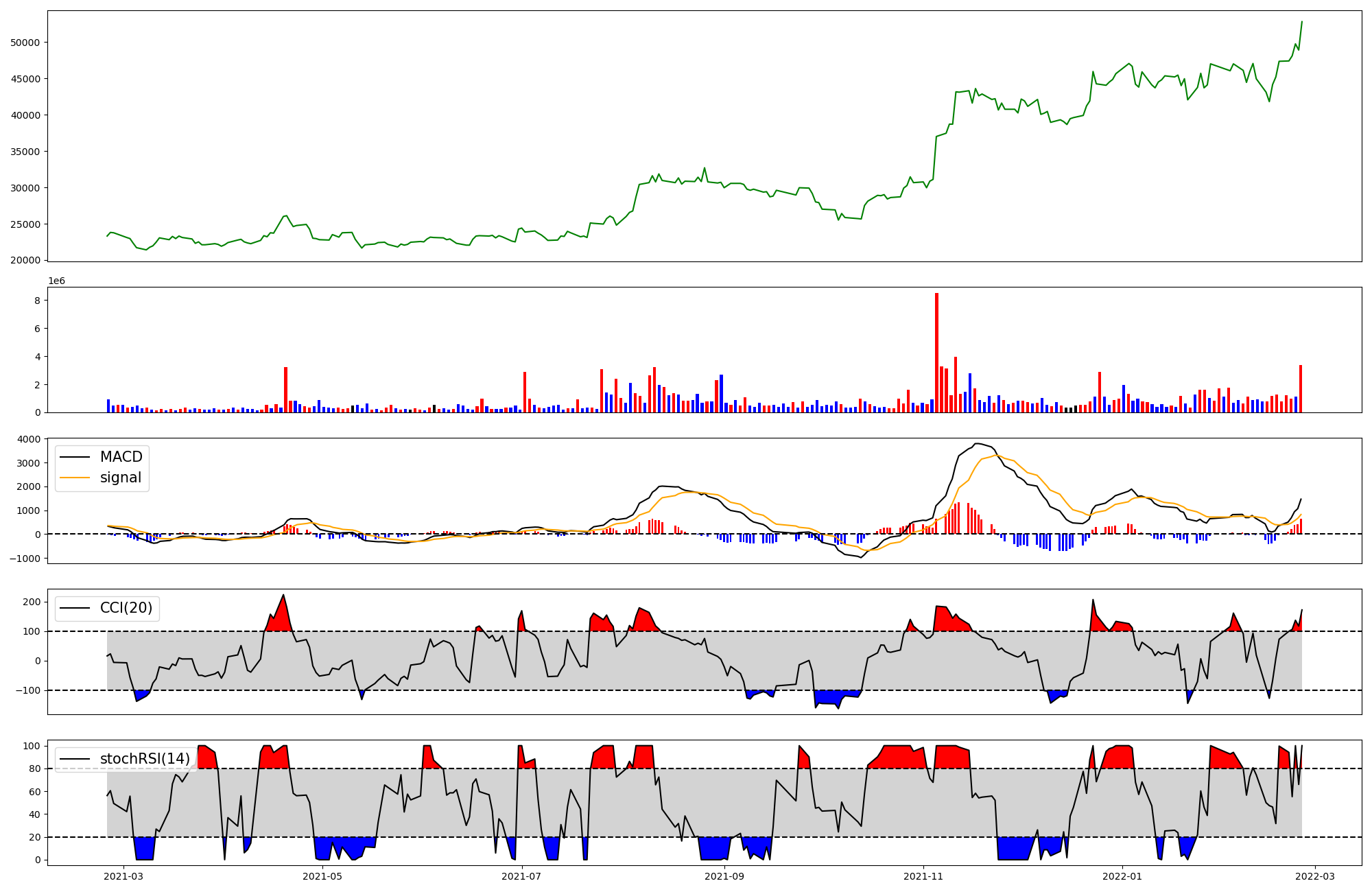Select the 2022-01 date tick label
Viewport: 1372px width, 892px height.
tap(1122, 876)
